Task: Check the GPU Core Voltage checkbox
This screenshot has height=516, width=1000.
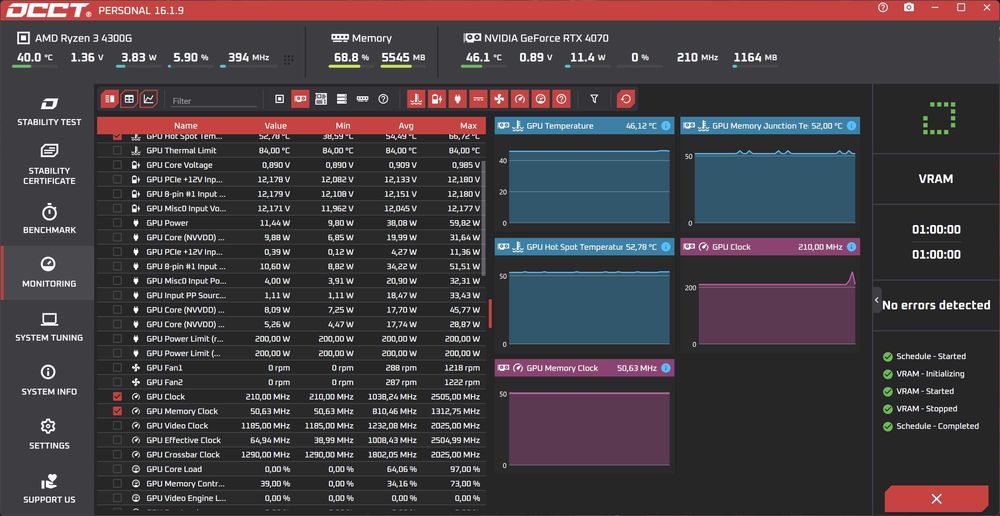Action: pyautogui.click(x=117, y=165)
